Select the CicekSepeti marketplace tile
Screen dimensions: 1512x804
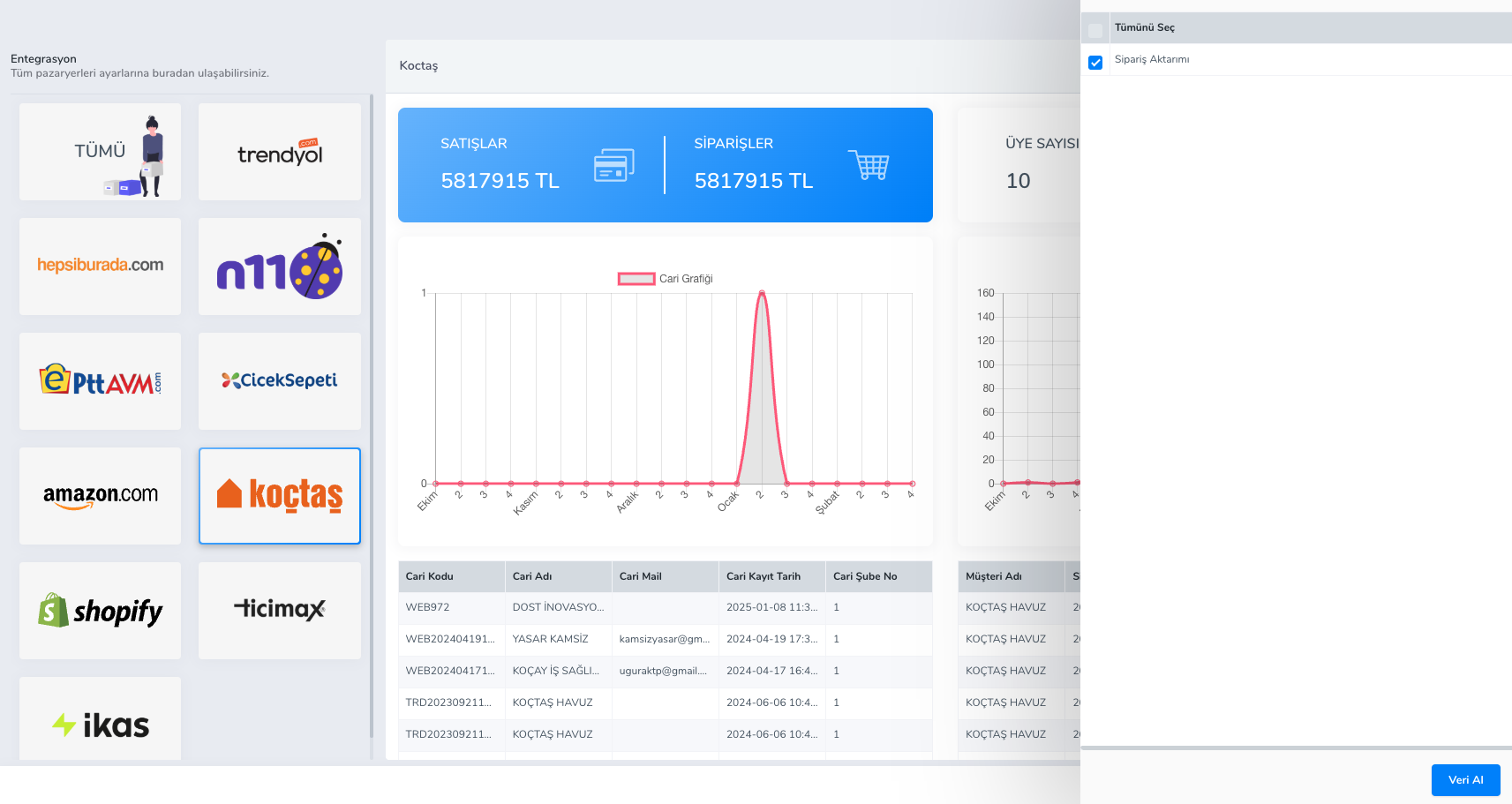coord(279,381)
